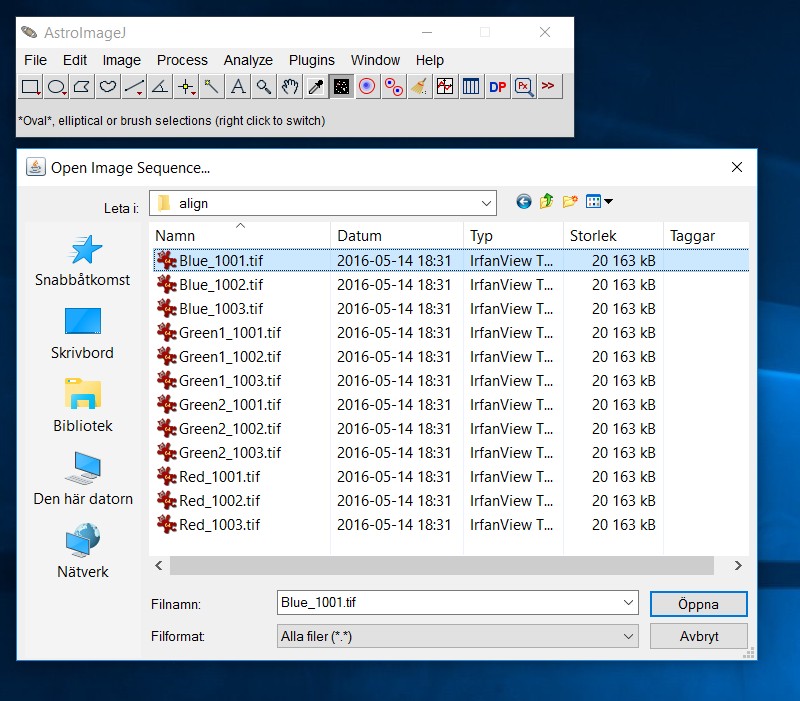
Task: Select the Oval selection tool
Action: point(56,86)
